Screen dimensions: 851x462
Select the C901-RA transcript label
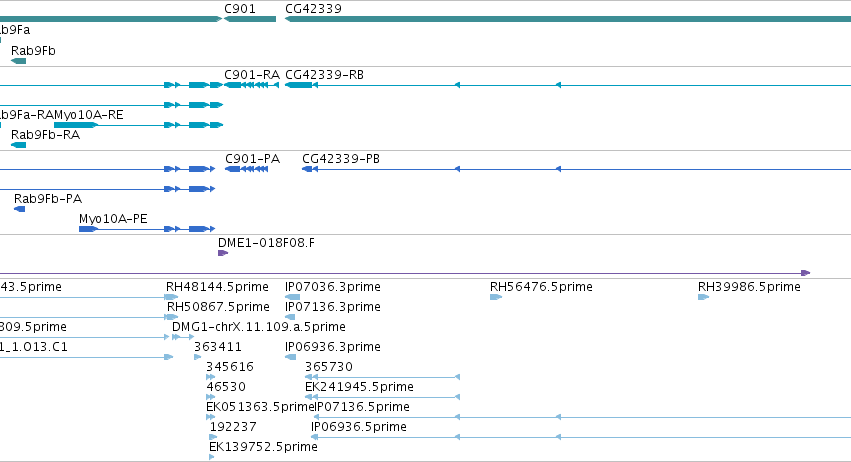click(252, 75)
